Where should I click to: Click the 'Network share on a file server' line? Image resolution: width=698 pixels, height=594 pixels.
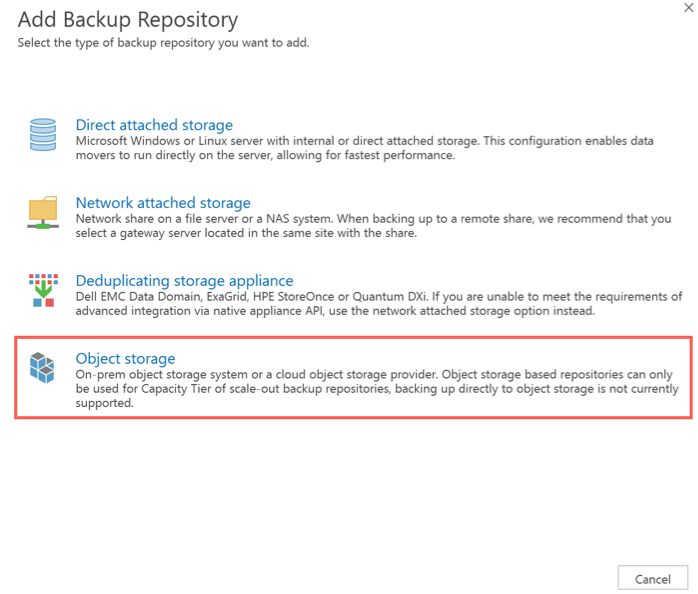point(373,219)
